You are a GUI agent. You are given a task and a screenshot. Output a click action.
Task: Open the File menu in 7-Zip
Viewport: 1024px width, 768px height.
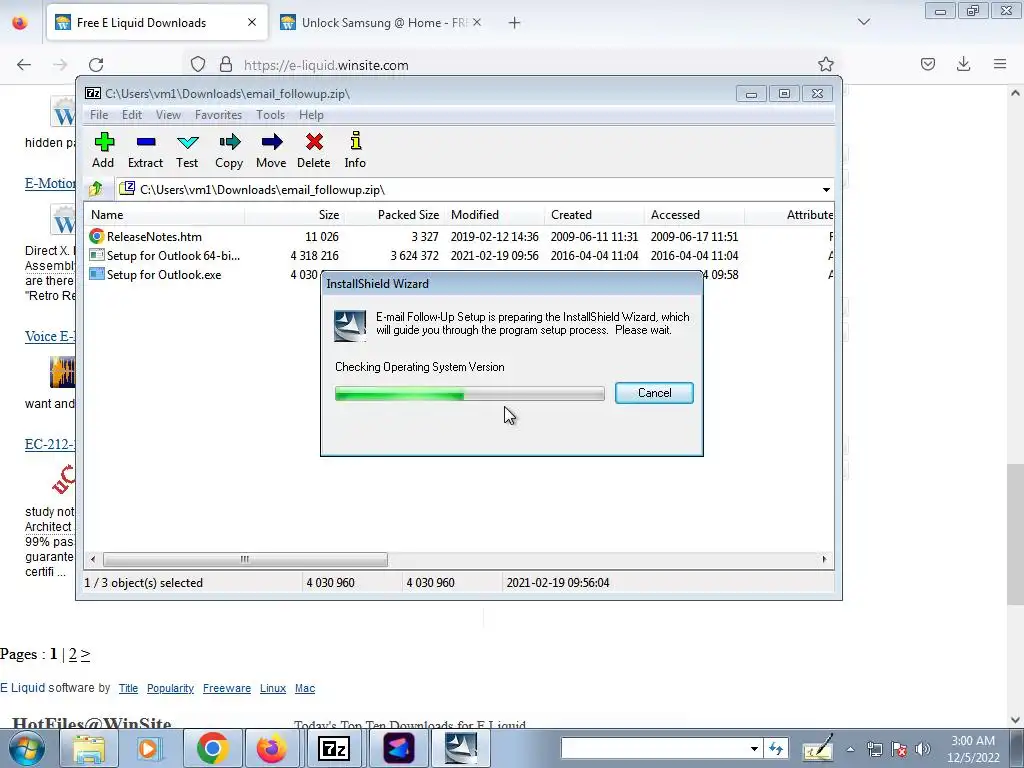pyautogui.click(x=99, y=115)
